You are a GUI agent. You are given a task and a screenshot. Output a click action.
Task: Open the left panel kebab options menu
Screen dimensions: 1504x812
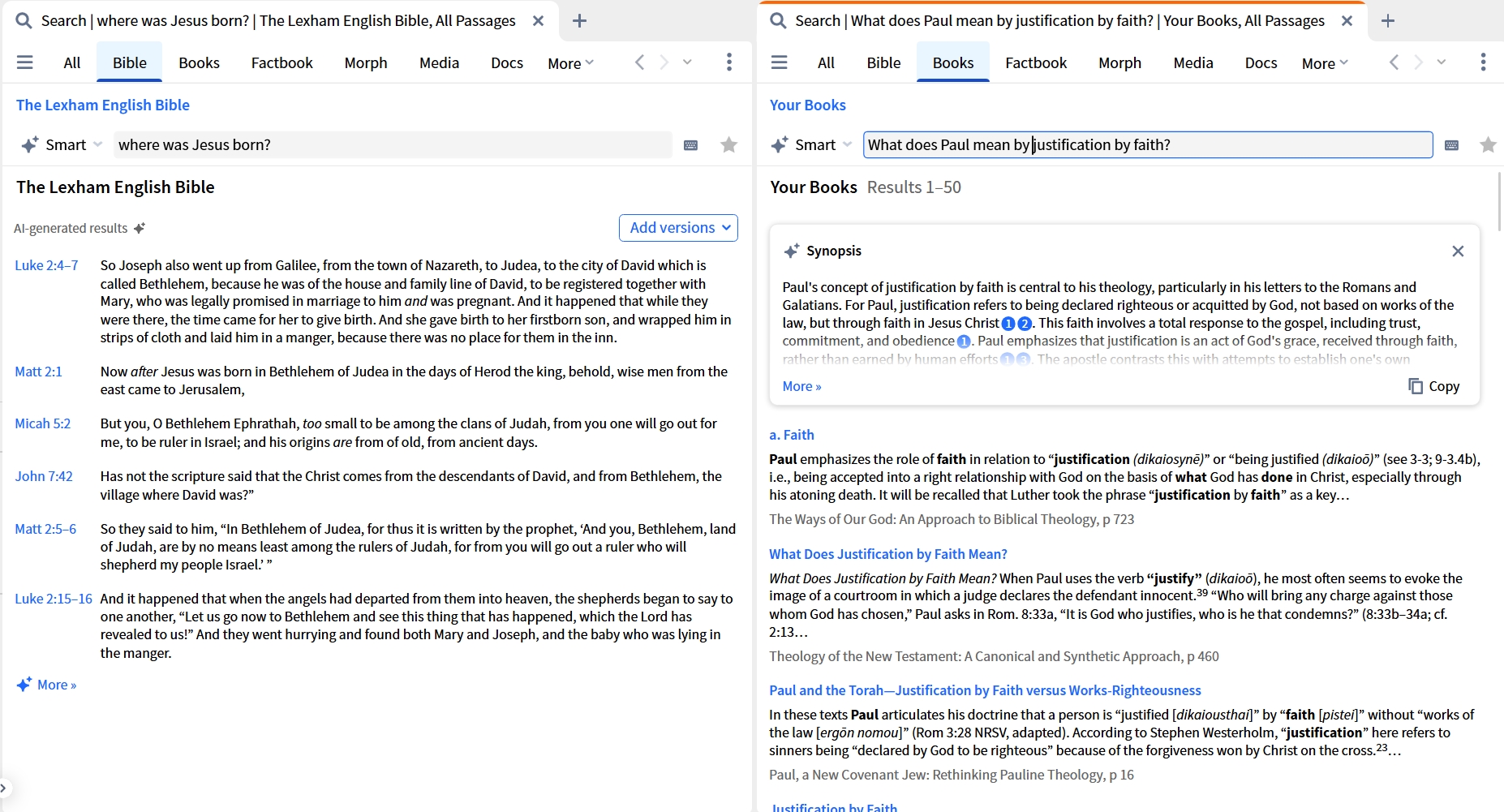tap(729, 62)
